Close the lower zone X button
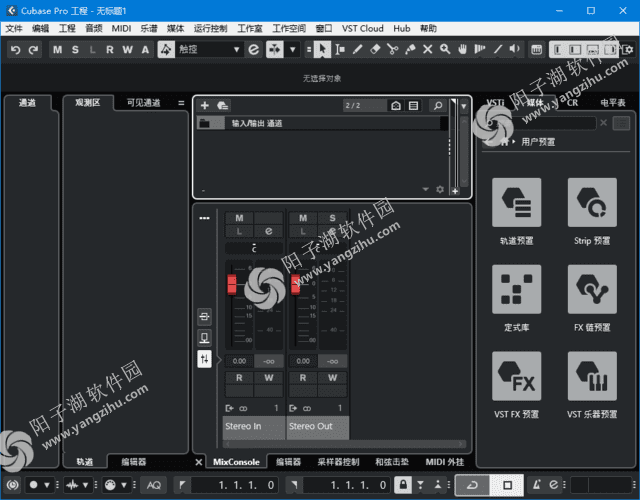Screen dimensions: 640x500 pyautogui.click(x=198, y=462)
